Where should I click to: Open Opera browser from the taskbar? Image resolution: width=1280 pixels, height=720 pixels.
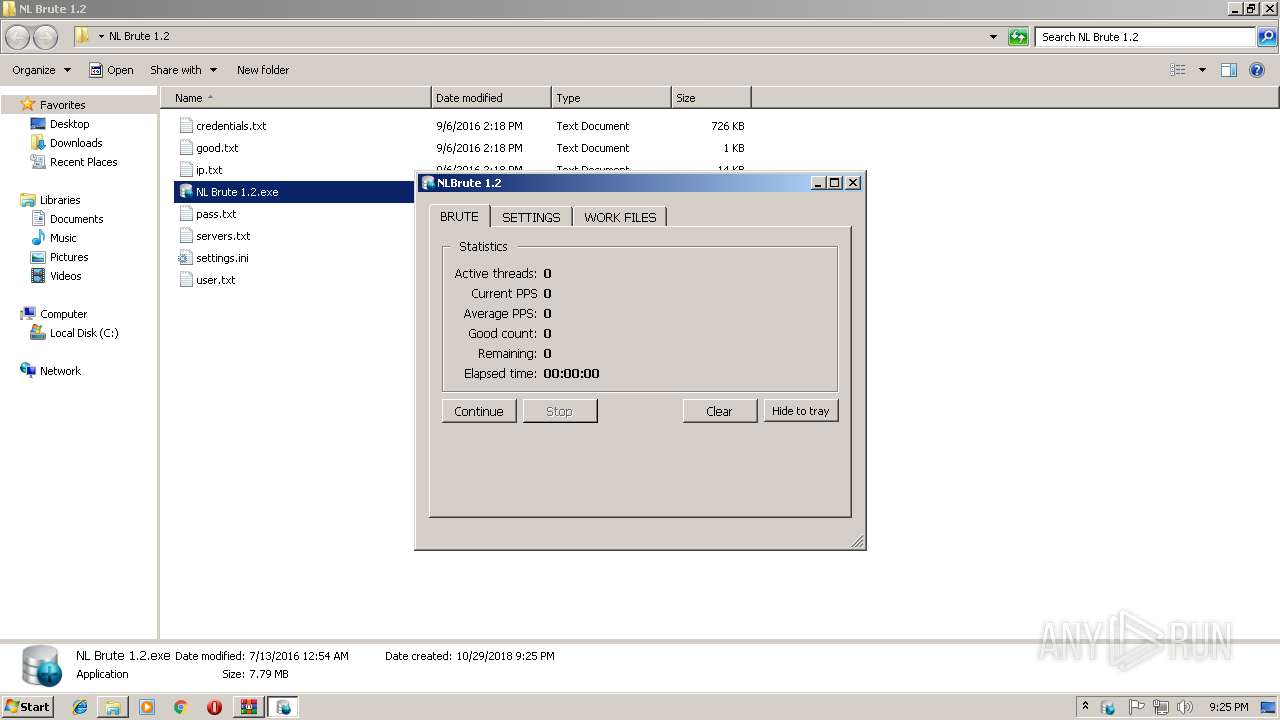point(214,707)
